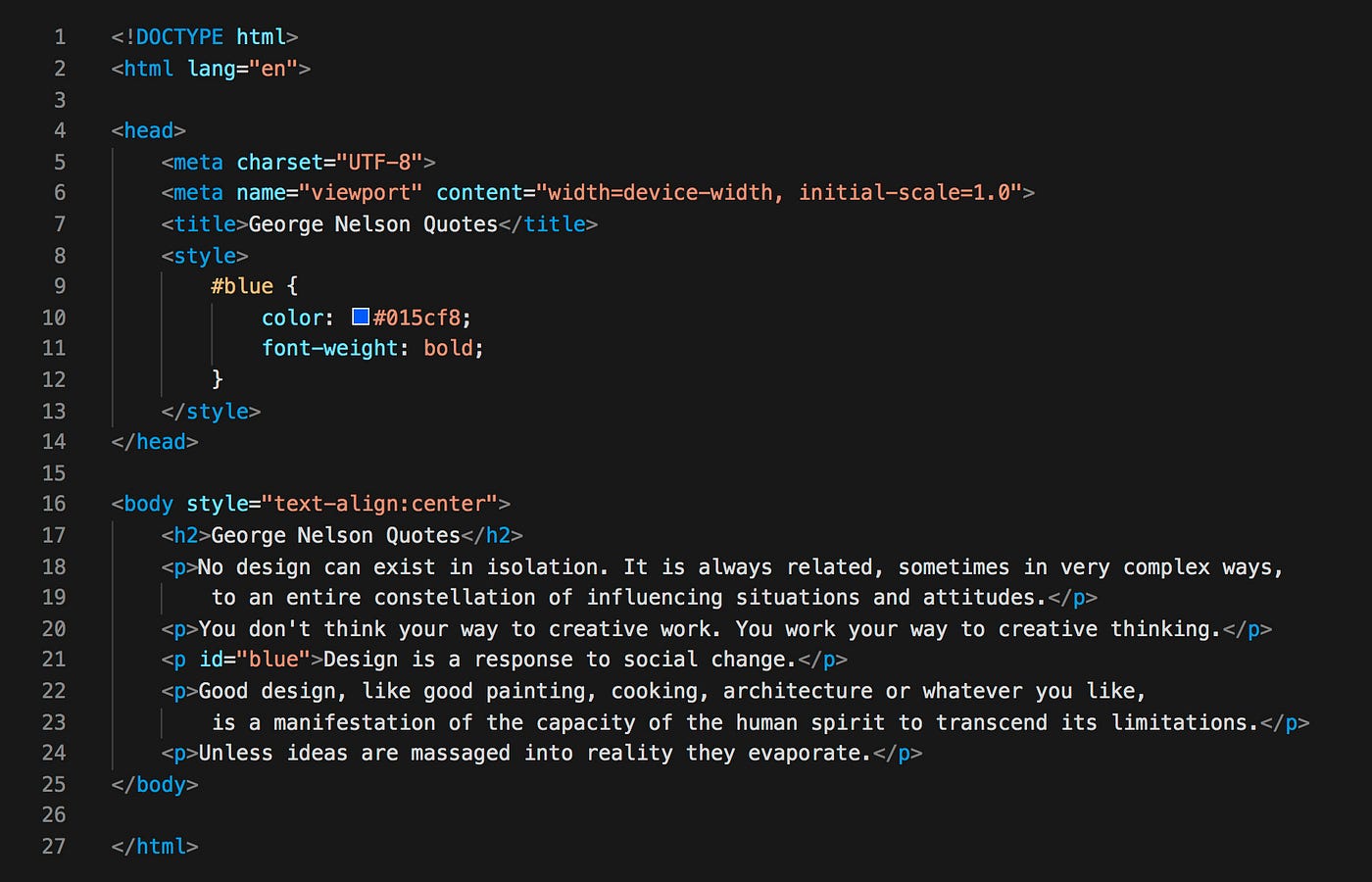Click the closing style tag
The height and width of the screenshot is (882, 1372).
tap(211, 412)
